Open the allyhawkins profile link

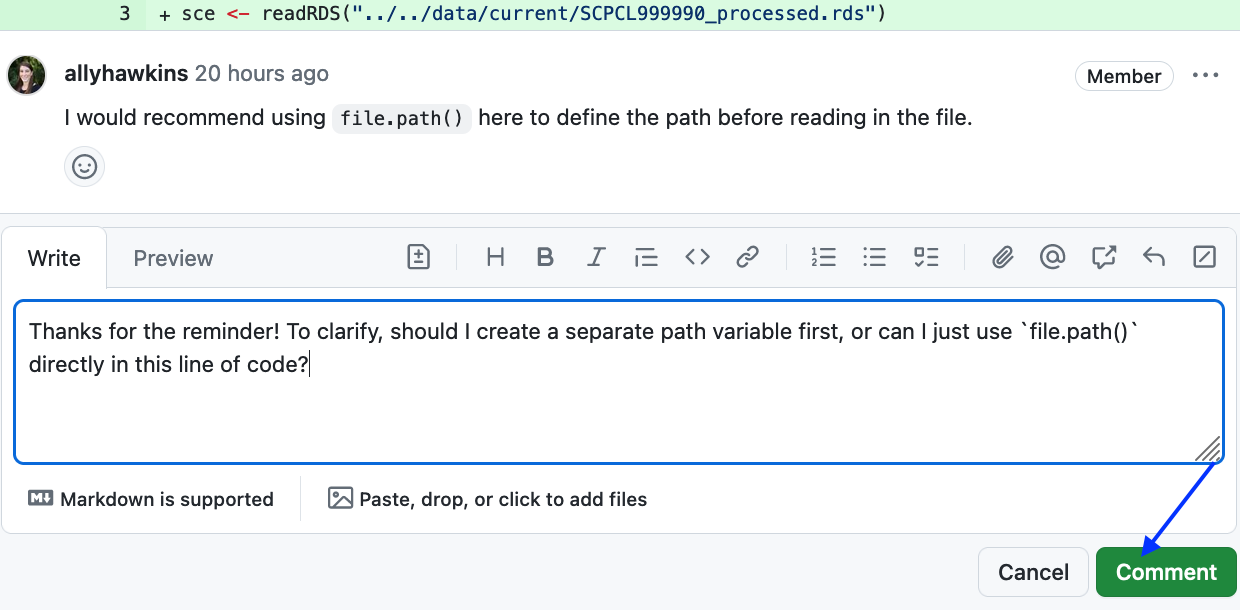click(126, 74)
